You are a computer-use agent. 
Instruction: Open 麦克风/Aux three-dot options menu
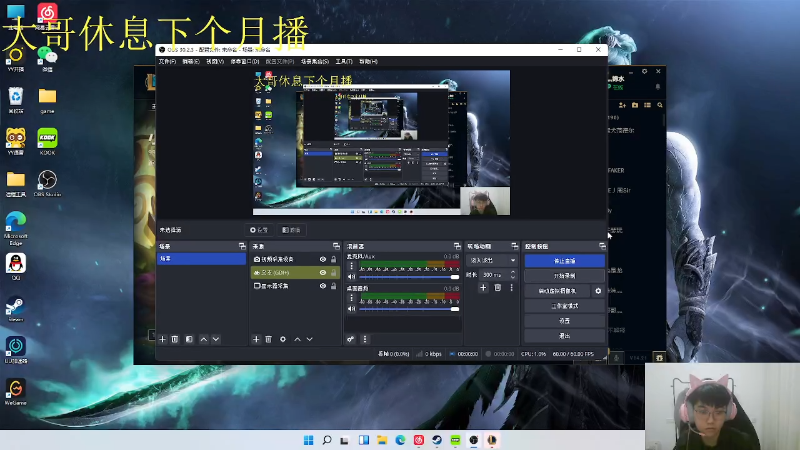[351, 266]
